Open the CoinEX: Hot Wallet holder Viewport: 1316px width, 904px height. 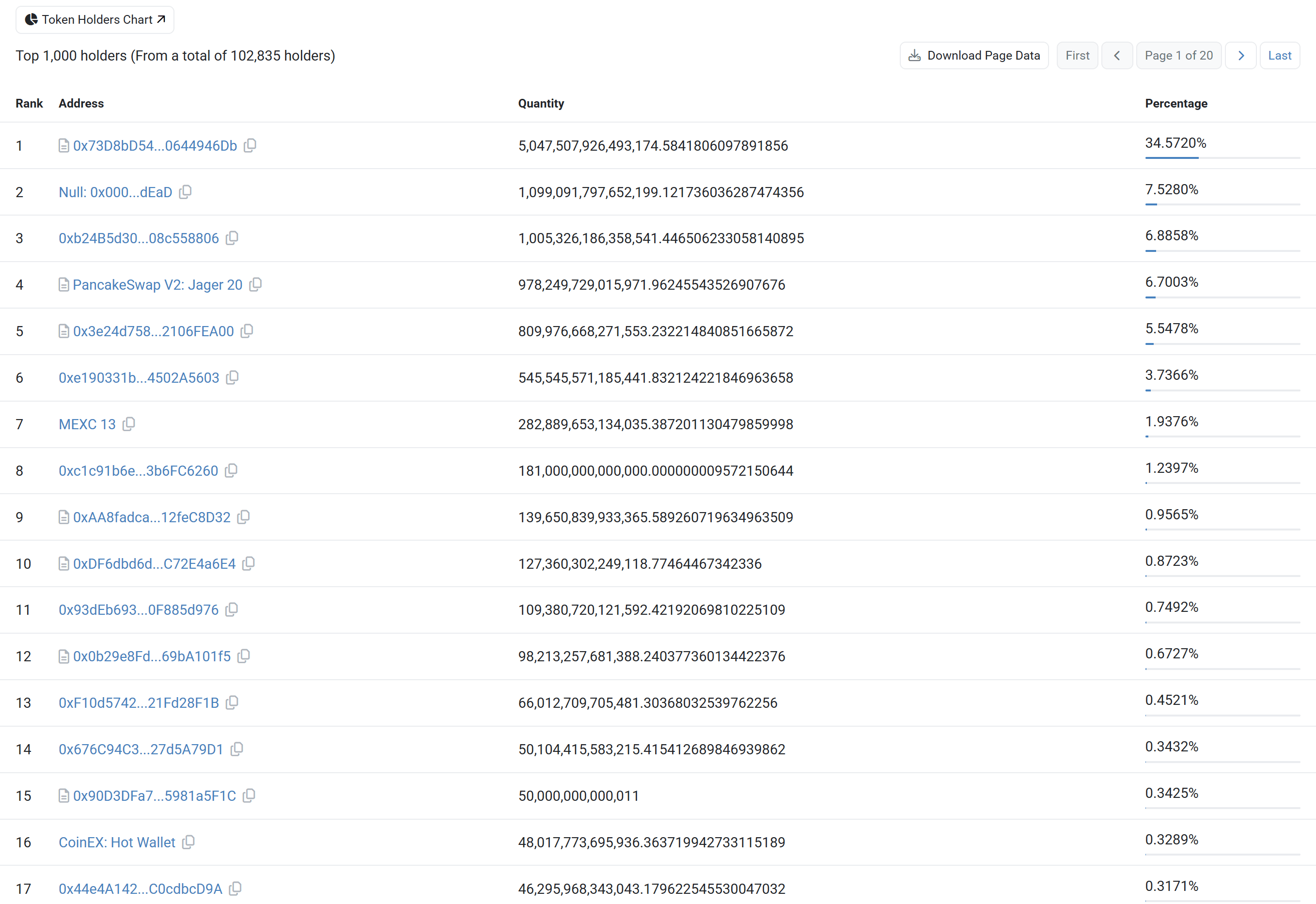(x=117, y=842)
